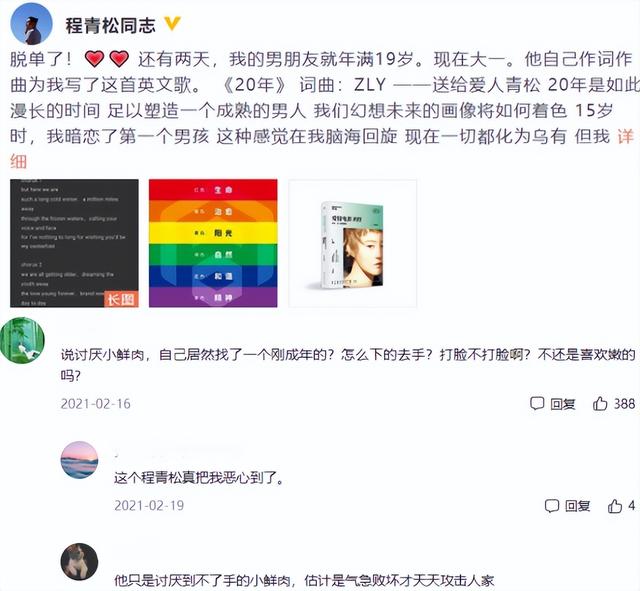Open the book cover image thumbnail
The image size is (640, 591).
pos(353,243)
